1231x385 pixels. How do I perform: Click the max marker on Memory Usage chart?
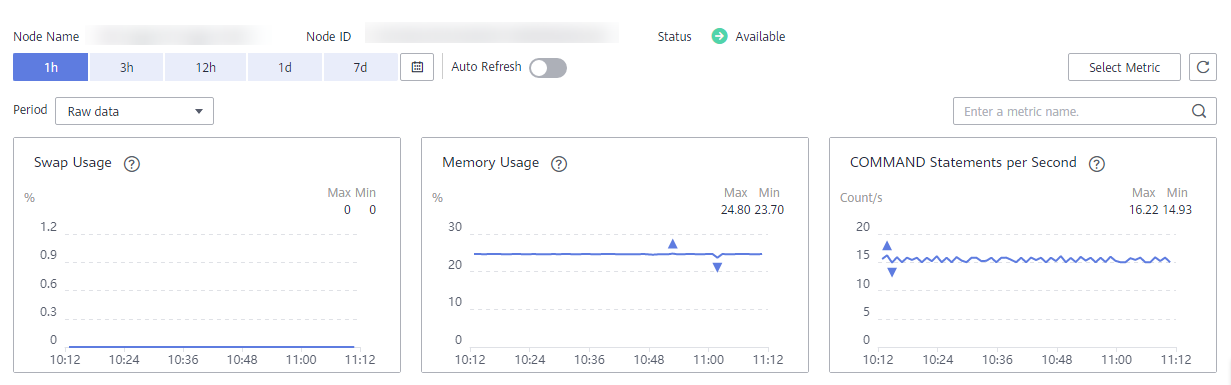coord(672,243)
